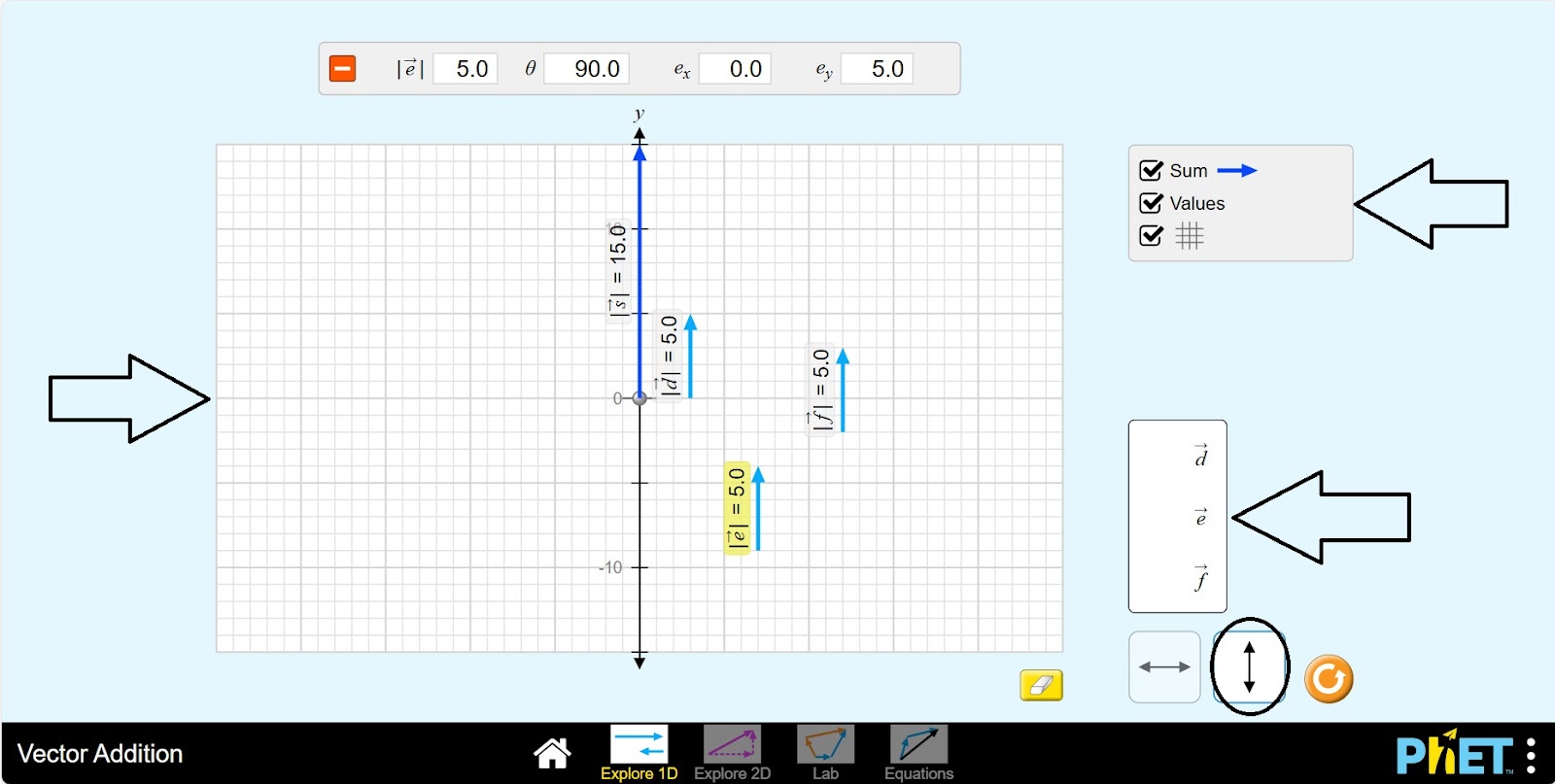Switch to the Explore 2D screen
Viewport: 1555px width, 784px height.
coord(732,752)
